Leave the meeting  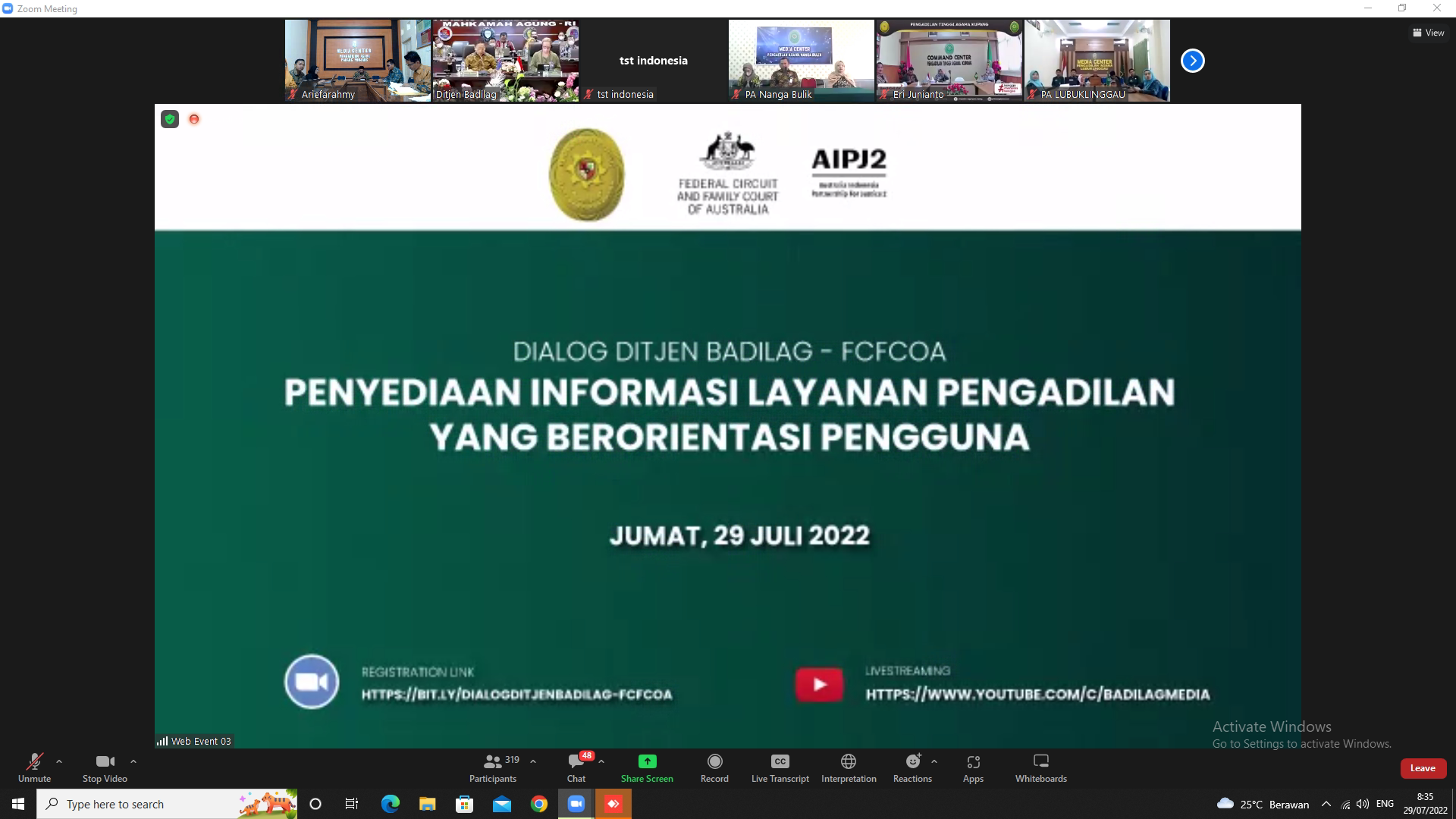click(x=1423, y=768)
